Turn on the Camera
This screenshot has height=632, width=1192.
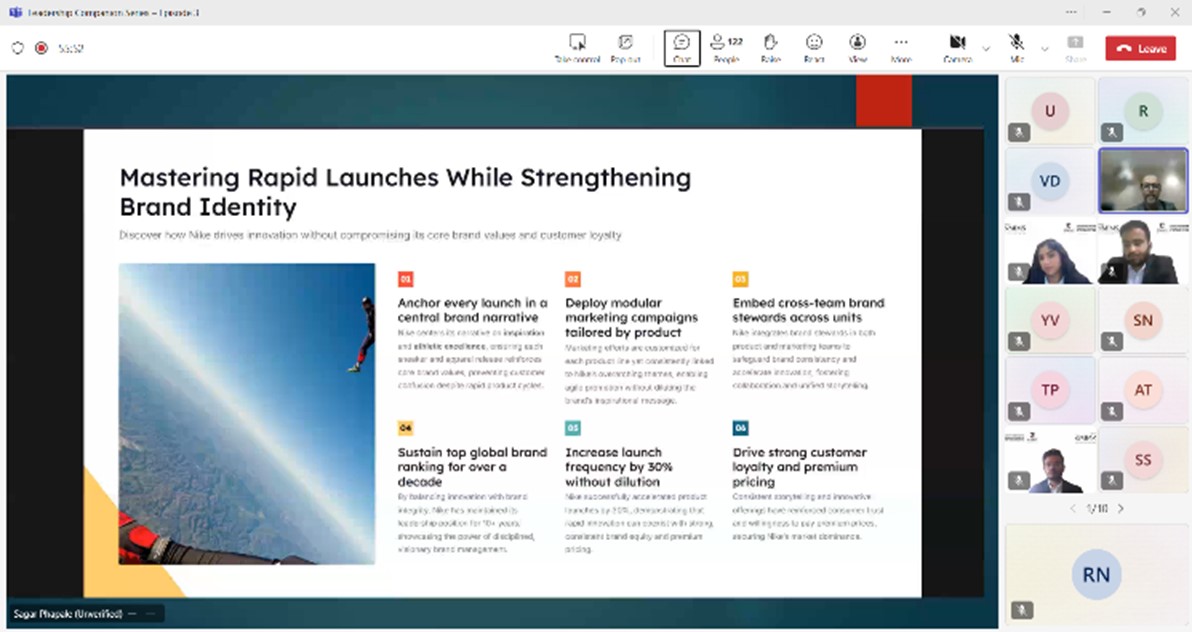coord(957,49)
